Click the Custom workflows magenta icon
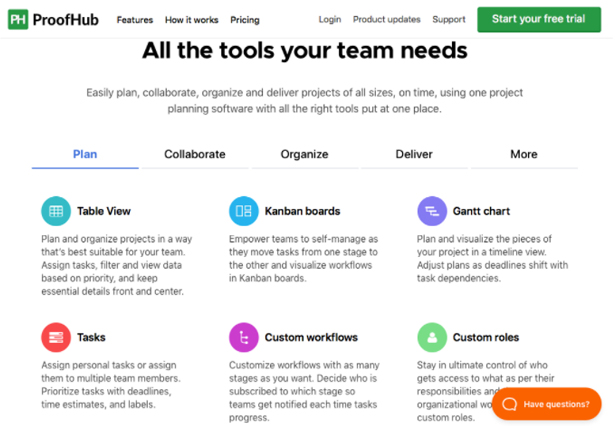The image size is (616, 431). (244, 337)
